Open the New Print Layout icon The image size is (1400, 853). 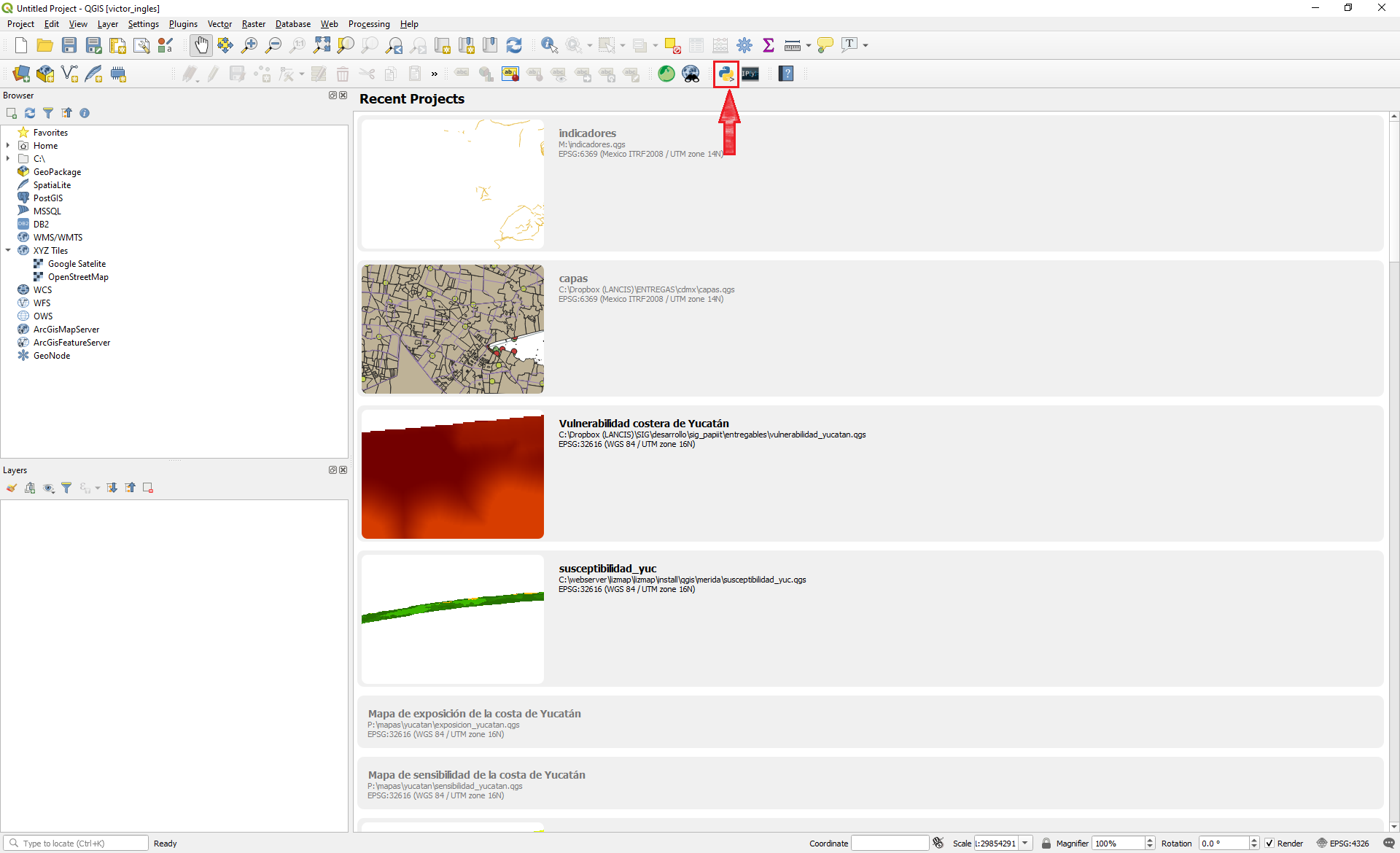pos(117,45)
